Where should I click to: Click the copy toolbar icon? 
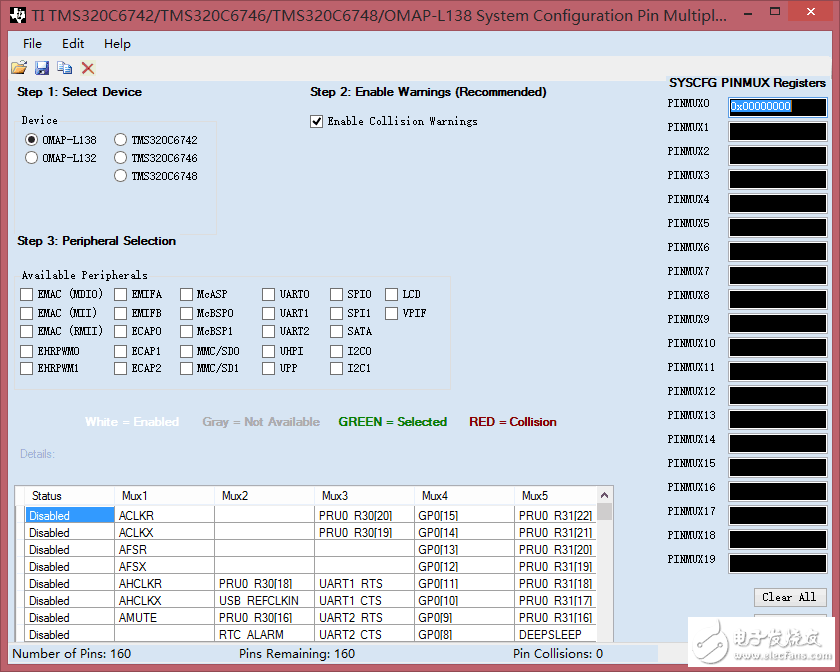click(x=65, y=68)
